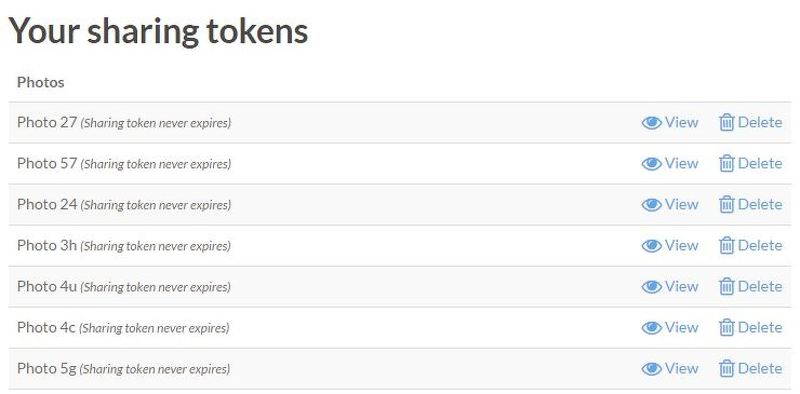Click the View text for Photo 24

pos(682,204)
